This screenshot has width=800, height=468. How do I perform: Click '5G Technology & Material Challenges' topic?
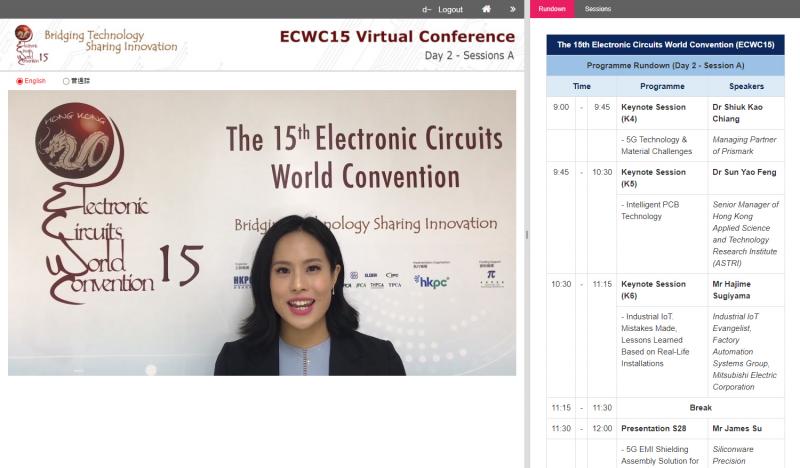[x=657, y=145]
